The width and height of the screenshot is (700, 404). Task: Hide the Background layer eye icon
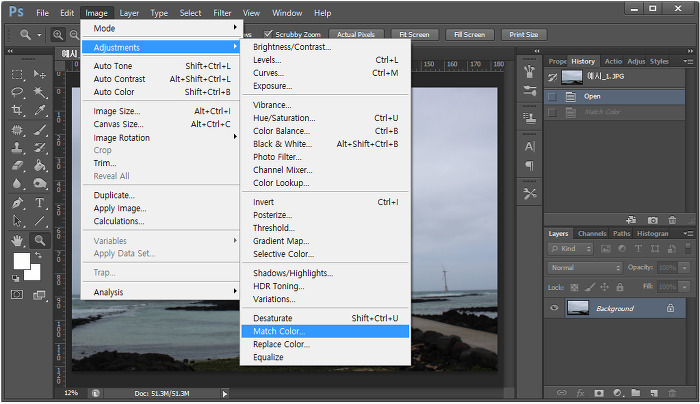(x=554, y=308)
